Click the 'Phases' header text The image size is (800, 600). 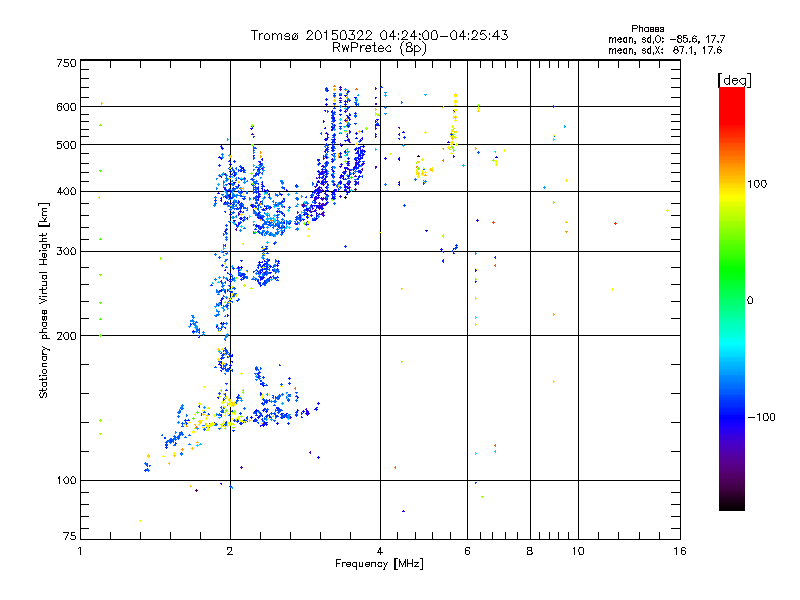click(647, 29)
